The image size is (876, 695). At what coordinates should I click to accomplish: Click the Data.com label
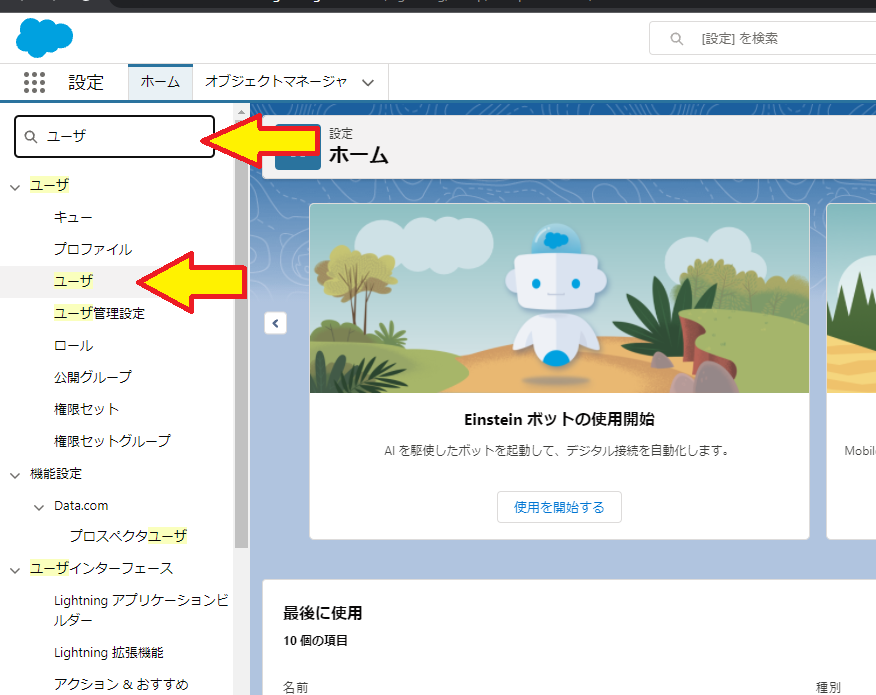[81, 506]
